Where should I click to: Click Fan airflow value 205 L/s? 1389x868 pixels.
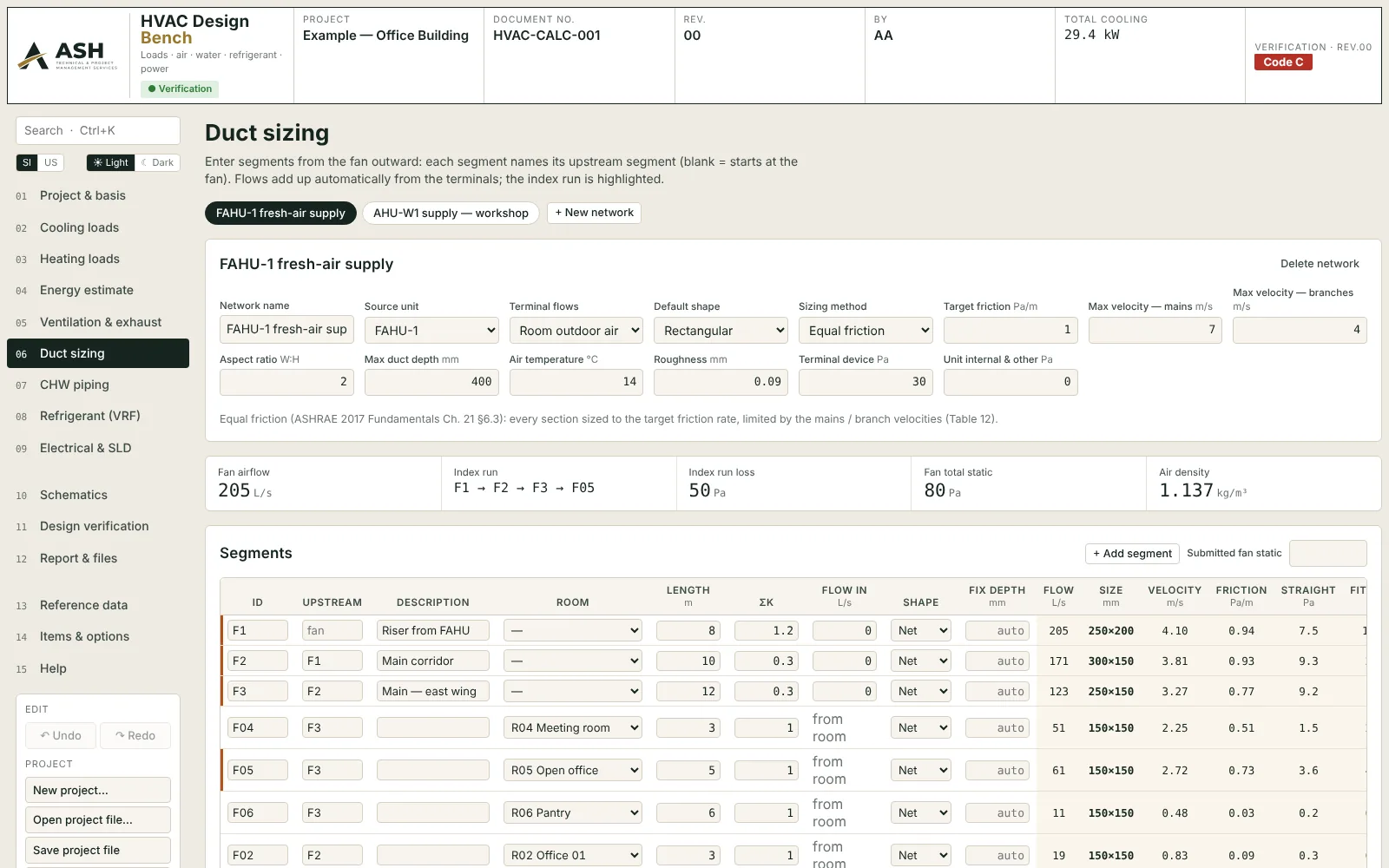click(245, 490)
